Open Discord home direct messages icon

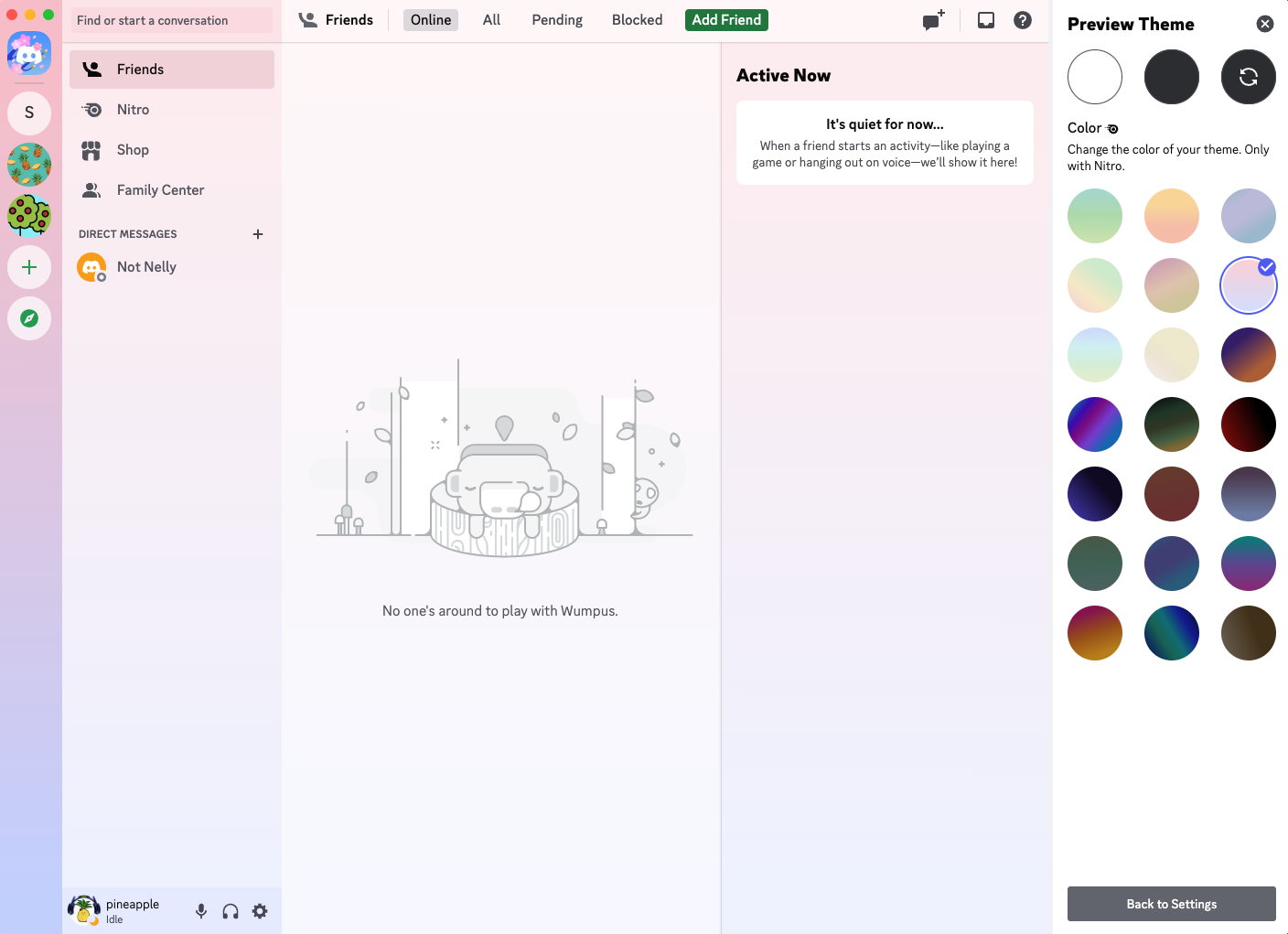point(29,54)
